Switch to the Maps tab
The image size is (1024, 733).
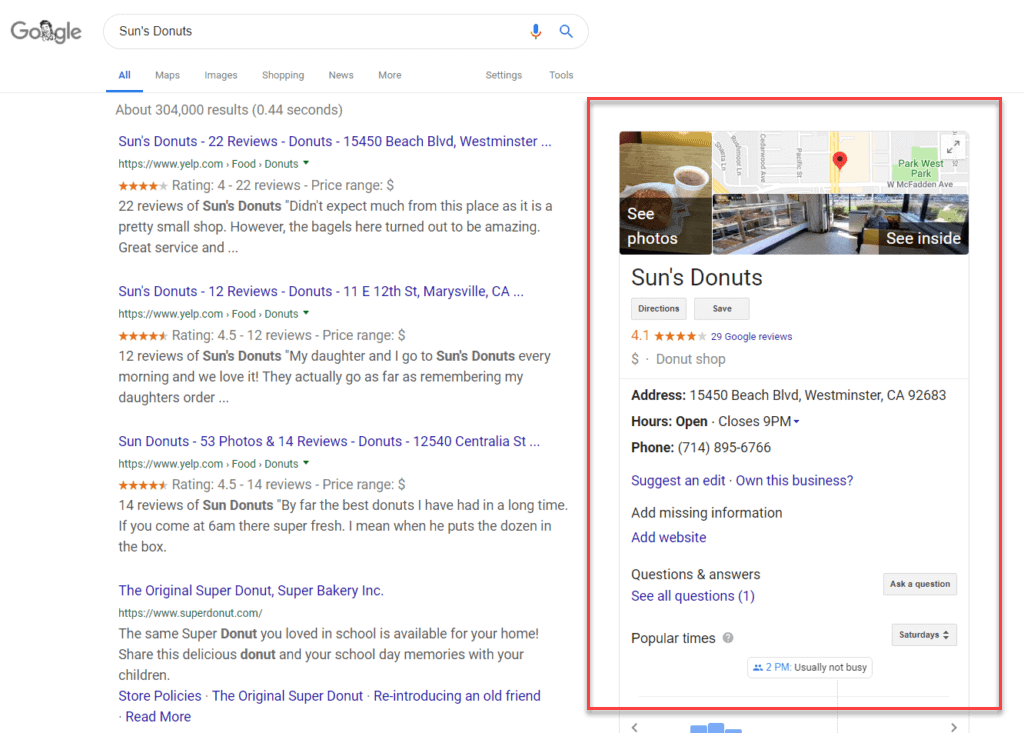tap(167, 75)
